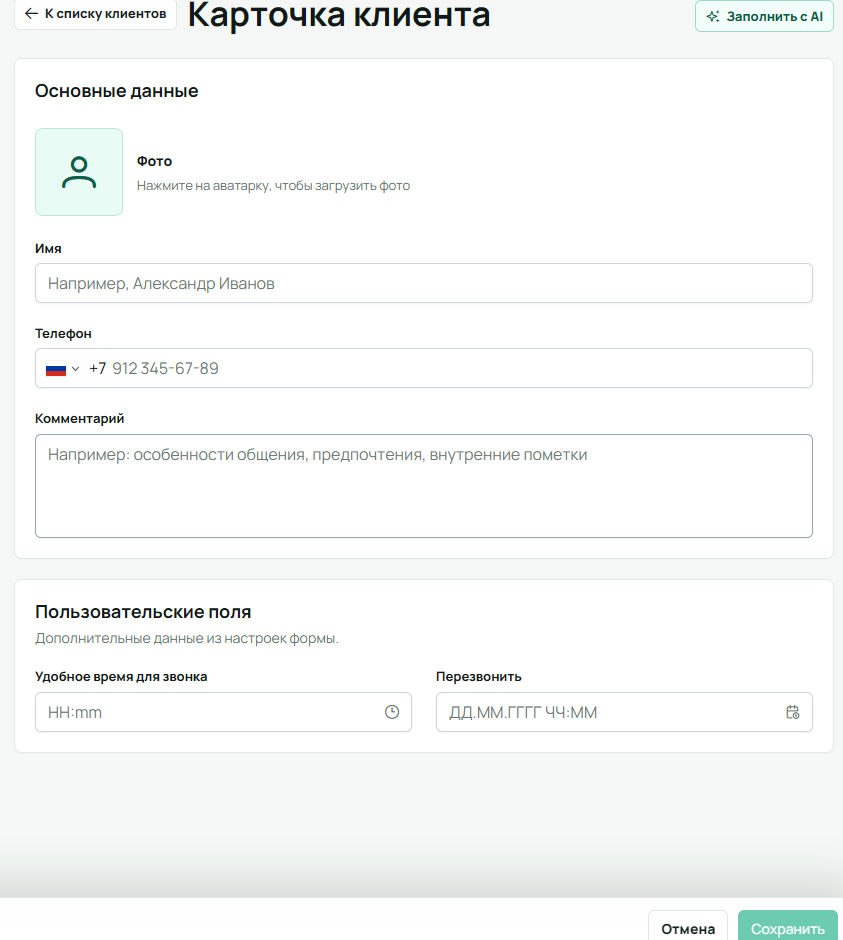This screenshot has width=843, height=940.
Task: Expand the phone country code dropdown chevron
Action: [x=76, y=369]
